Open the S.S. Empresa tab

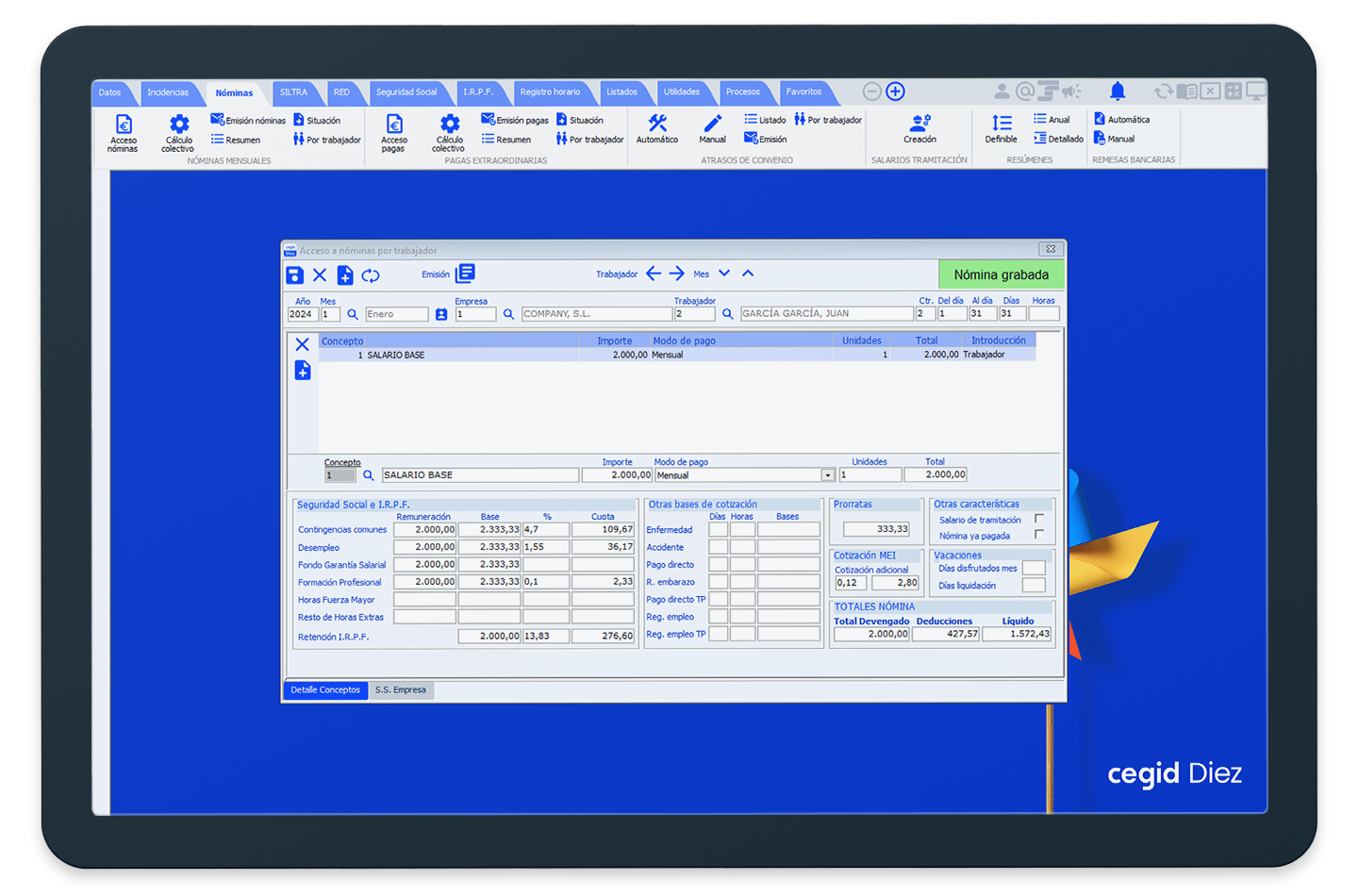pos(401,690)
